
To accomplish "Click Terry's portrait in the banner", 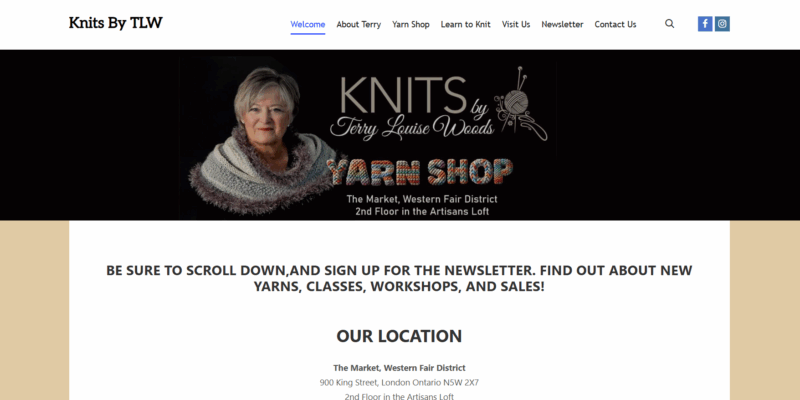I will (264, 140).
